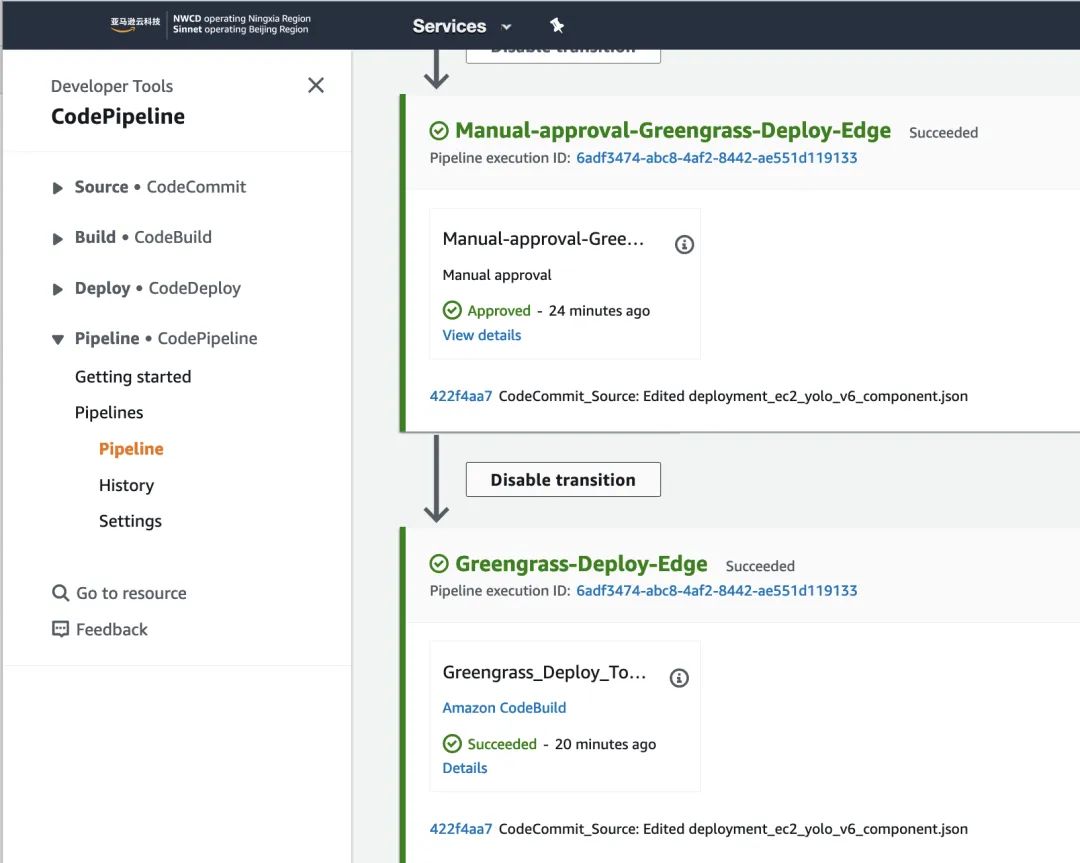Open the 422f4aa7 commit link in the Greengrass stage
Viewport: 1080px width, 863px height.
click(x=461, y=829)
